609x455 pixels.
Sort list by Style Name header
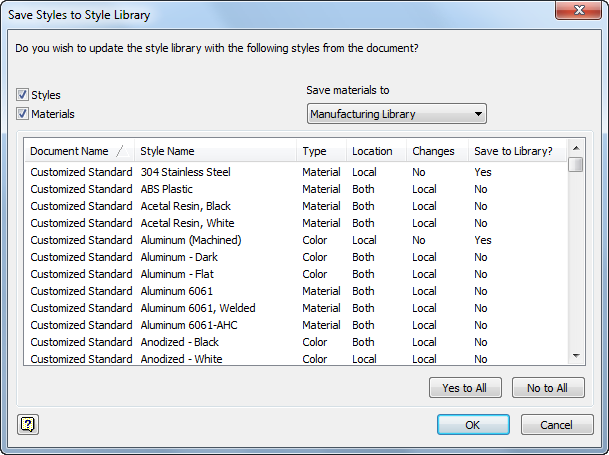pos(167,152)
